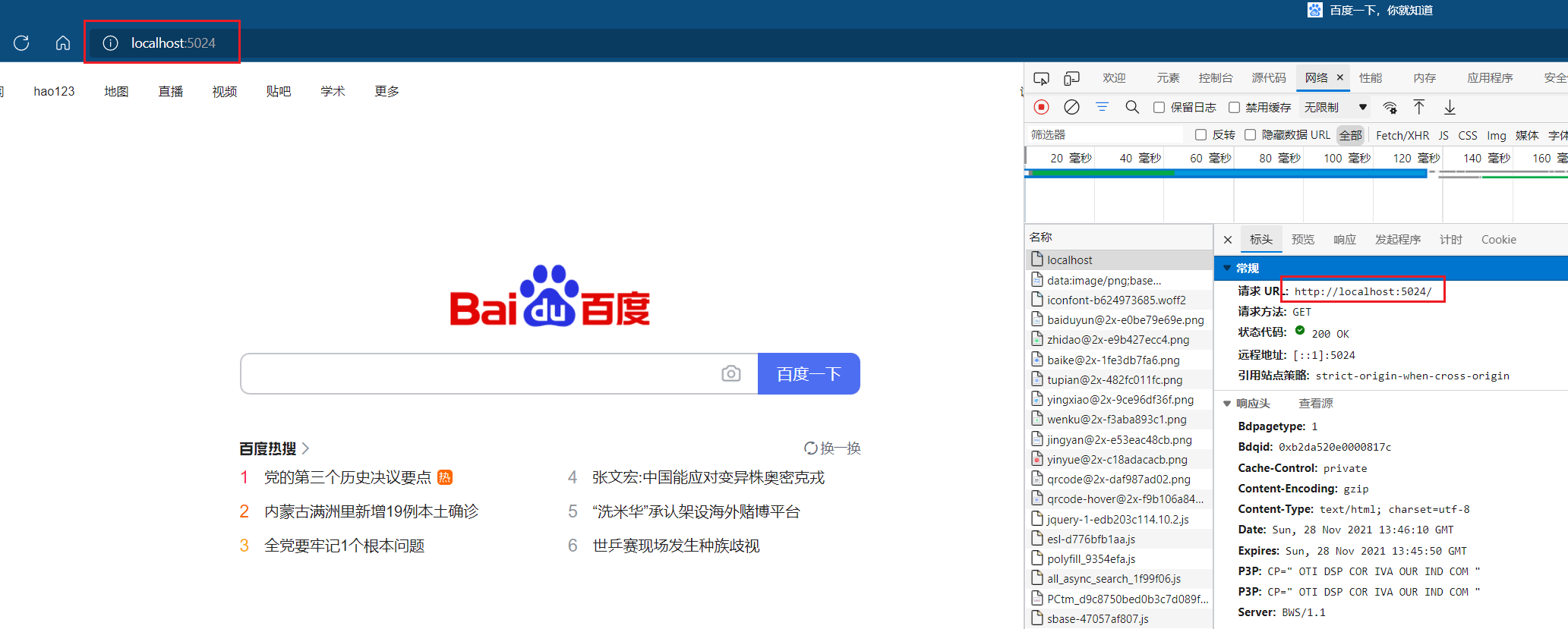Close the 网络 DevTools tab

click(1340, 77)
